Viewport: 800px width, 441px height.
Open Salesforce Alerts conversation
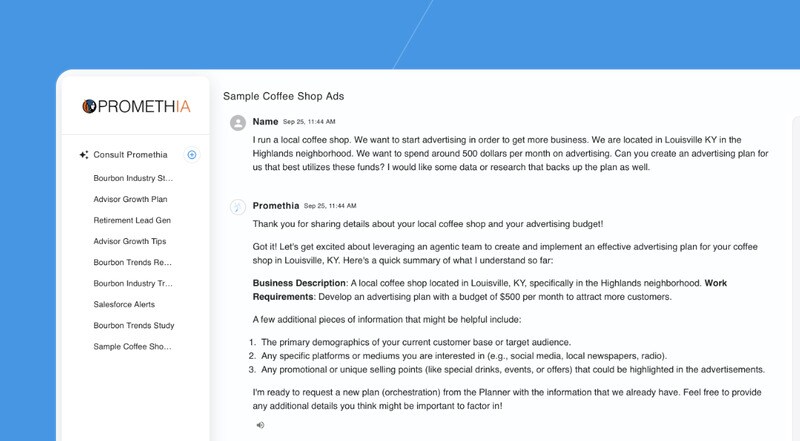pos(124,304)
